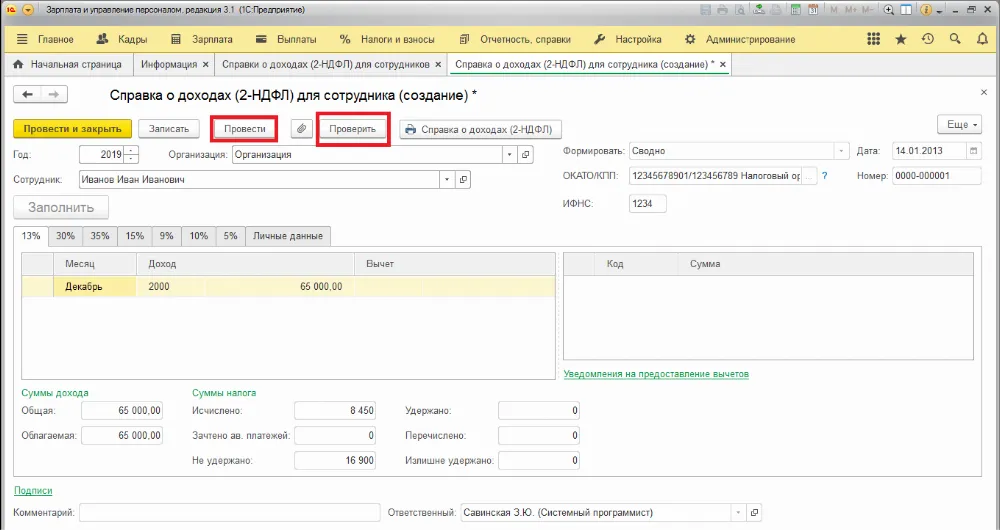The image size is (1000, 530).
Task: Click the Вычет column header
Action: pos(455,263)
